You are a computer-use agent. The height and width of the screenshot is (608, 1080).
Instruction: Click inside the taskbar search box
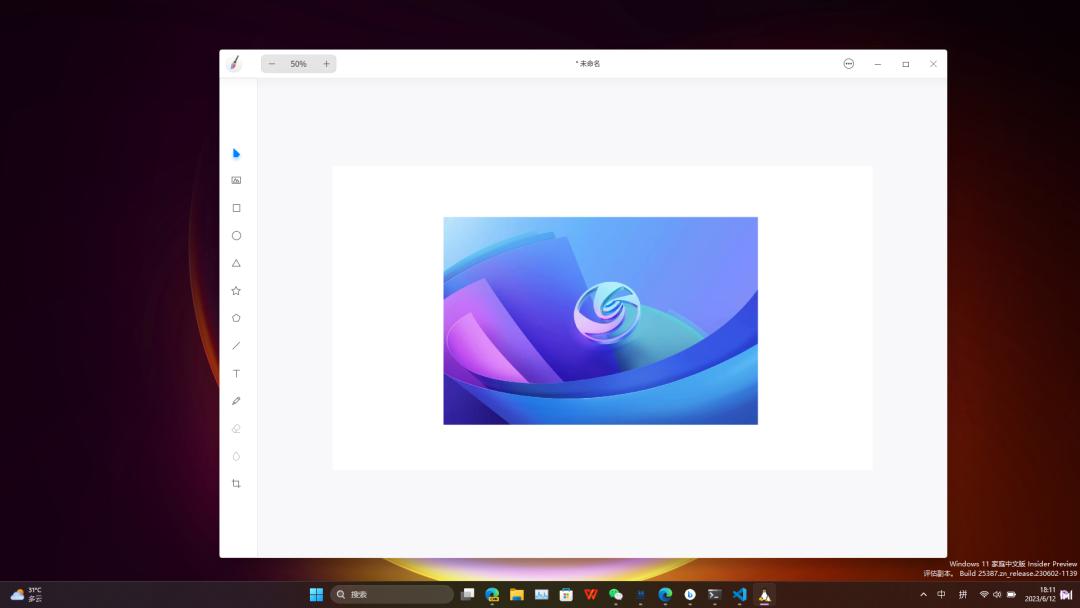(390, 593)
